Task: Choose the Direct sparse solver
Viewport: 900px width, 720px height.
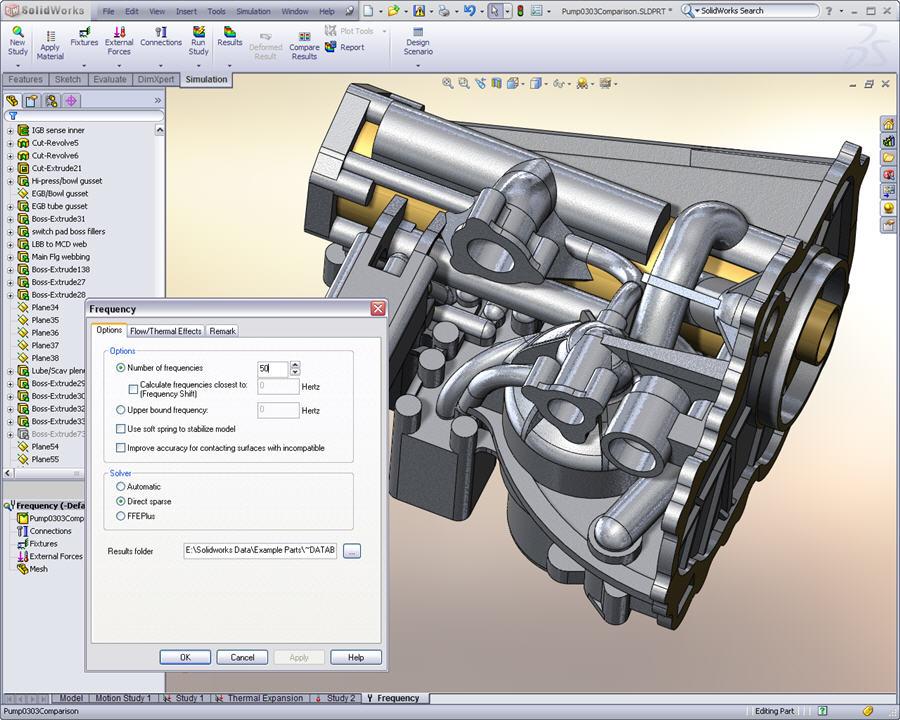Action: [121, 501]
